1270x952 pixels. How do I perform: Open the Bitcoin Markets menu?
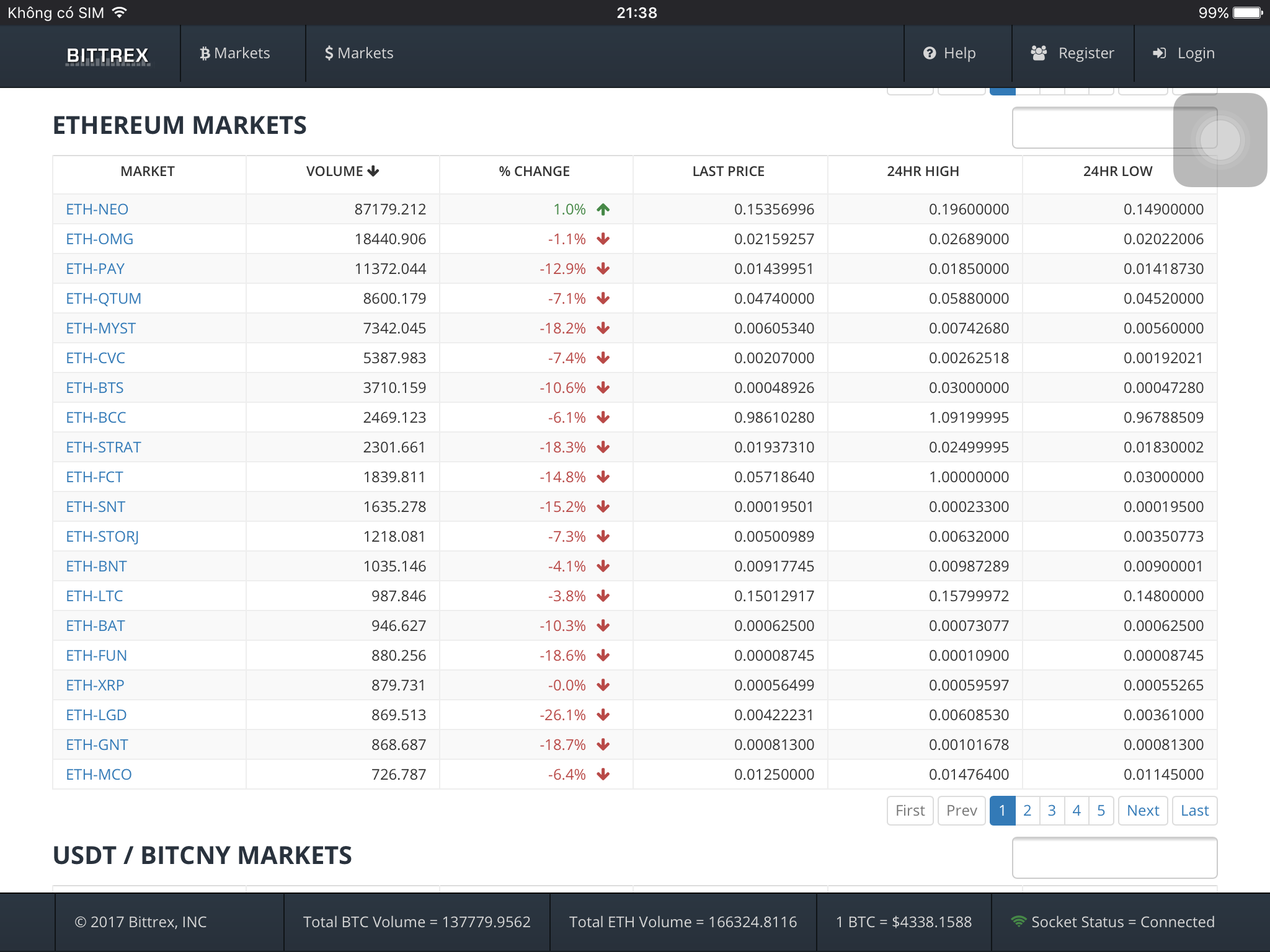(234, 53)
